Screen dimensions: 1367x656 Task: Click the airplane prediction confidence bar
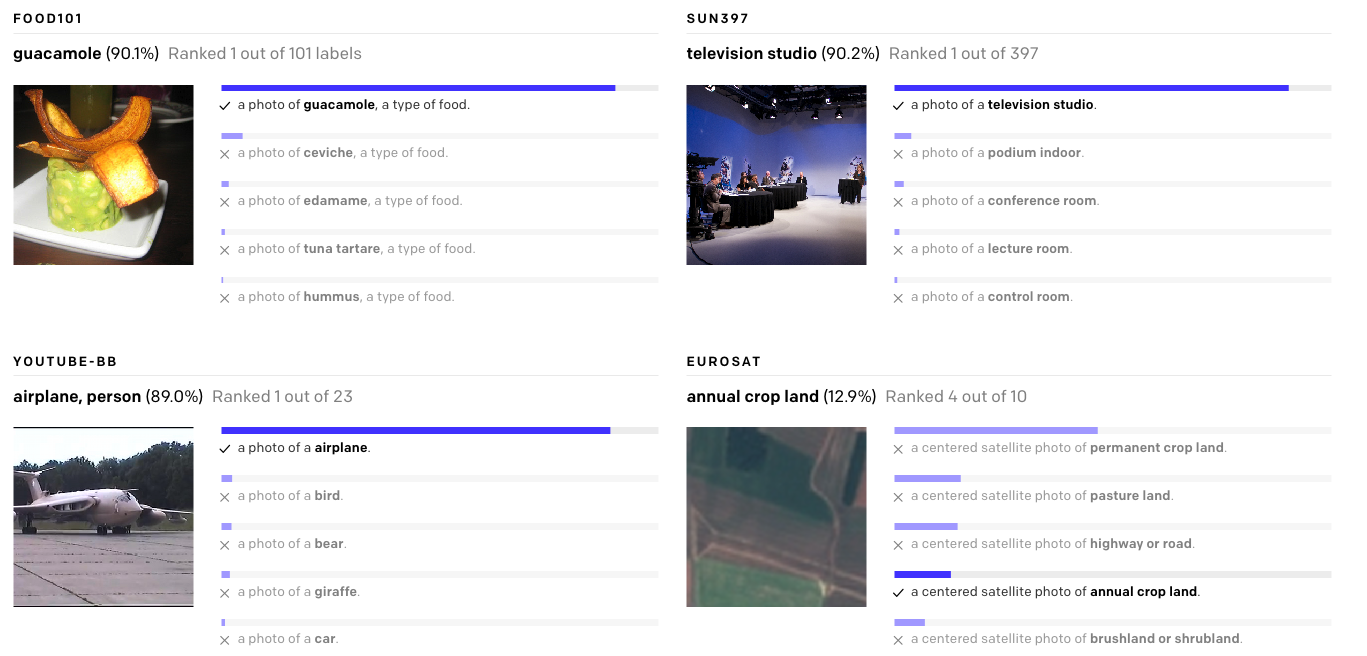coord(415,431)
